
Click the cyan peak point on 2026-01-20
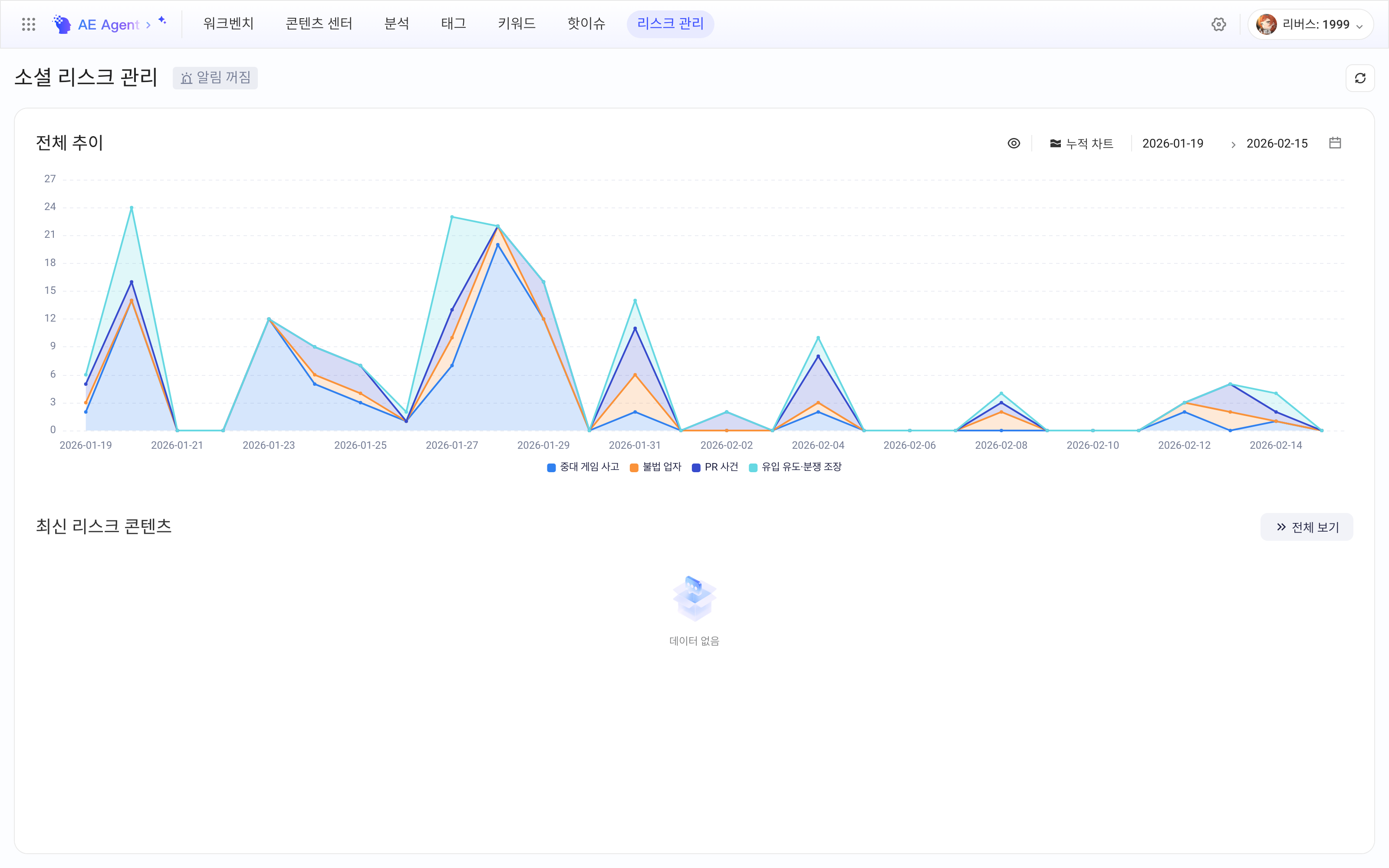pyautogui.click(x=132, y=208)
